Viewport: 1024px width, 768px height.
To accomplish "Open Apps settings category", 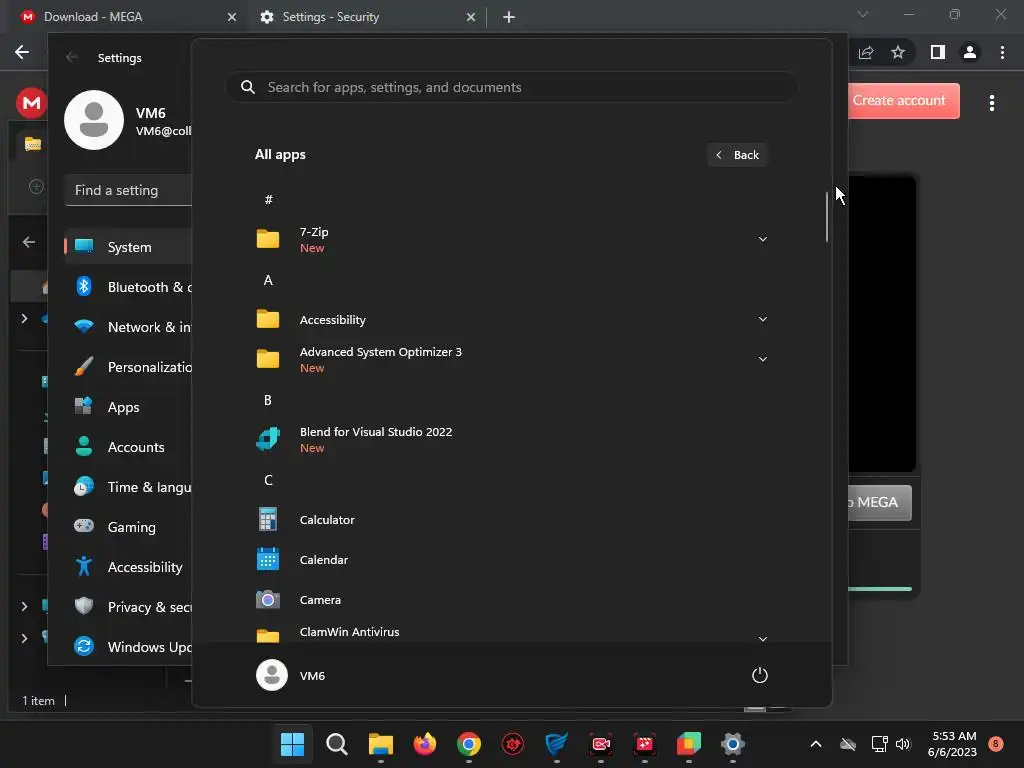I will (128, 407).
